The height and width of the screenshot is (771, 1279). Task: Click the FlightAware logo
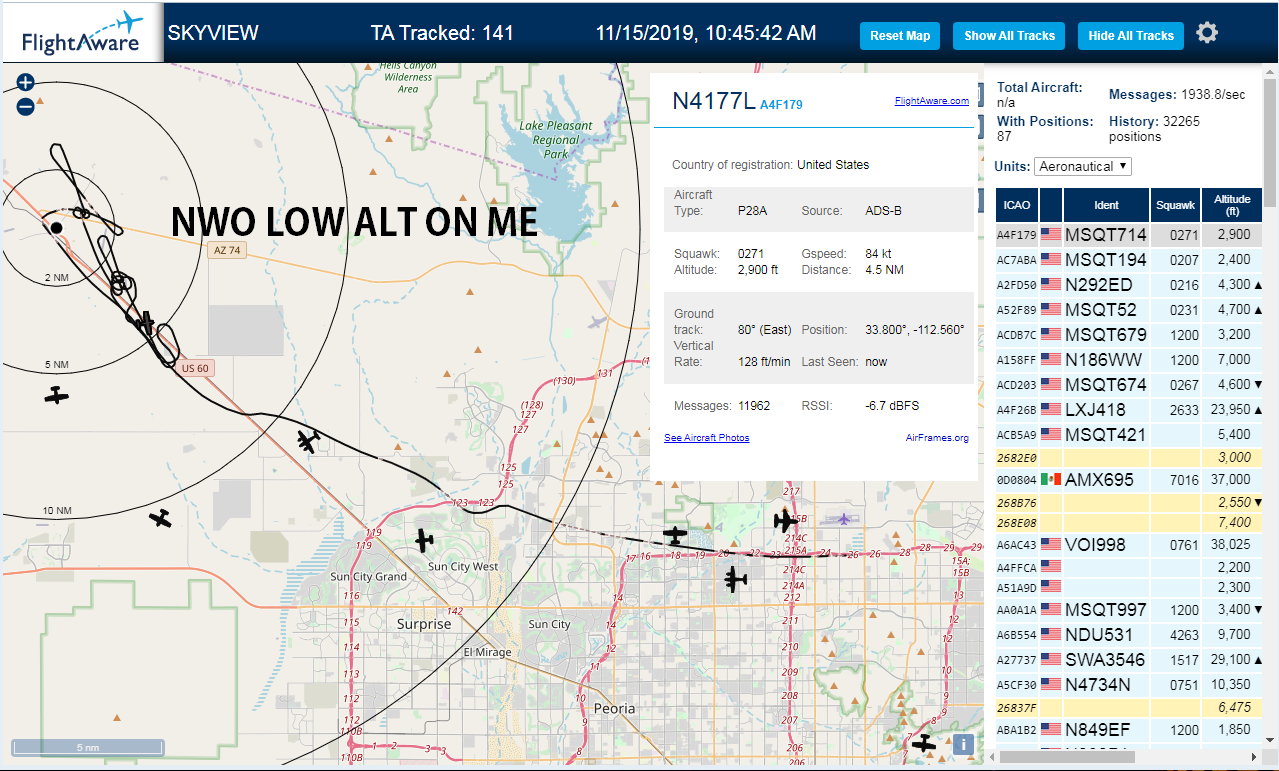pyautogui.click(x=81, y=34)
